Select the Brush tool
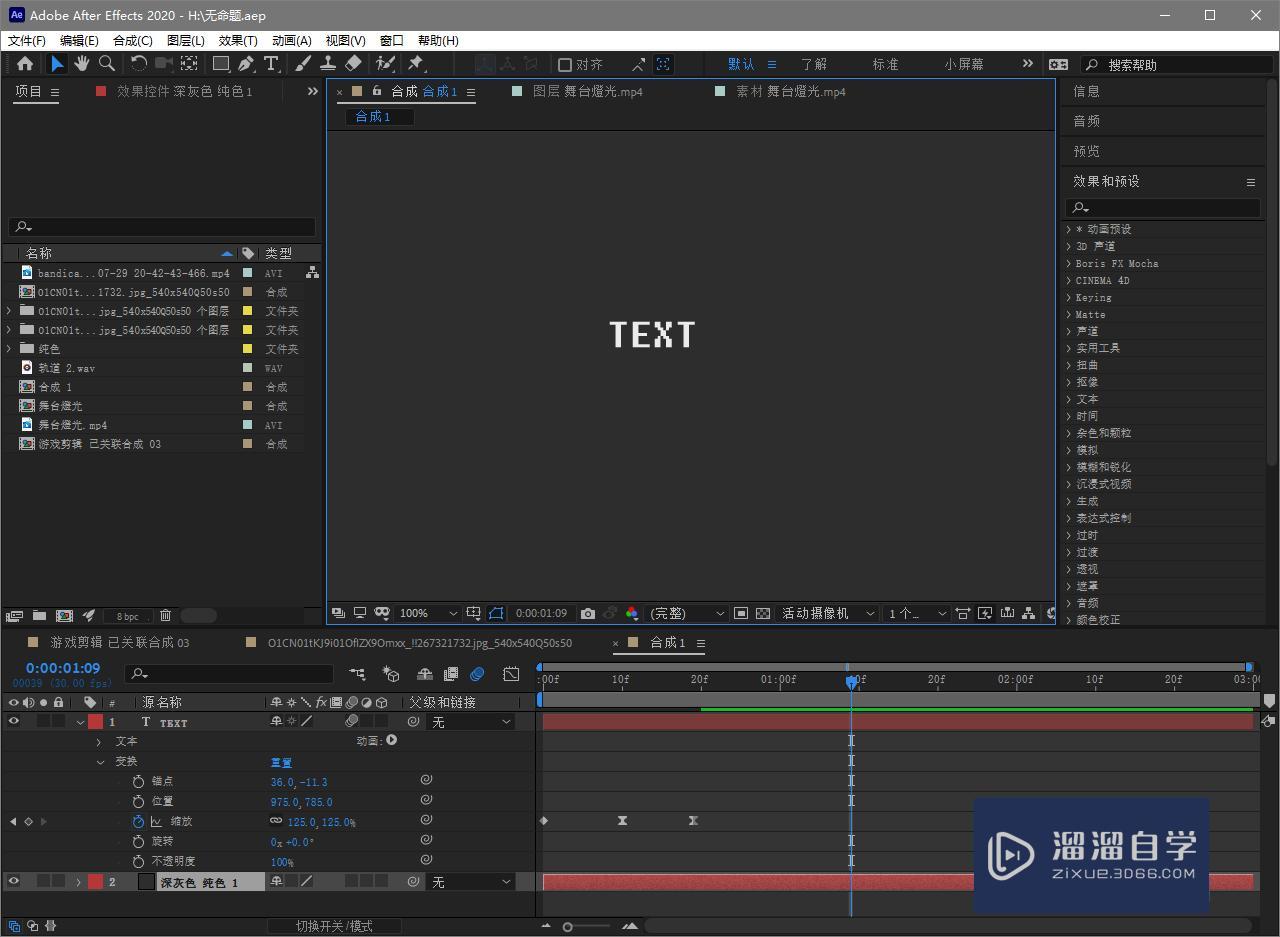The width and height of the screenshot is (1280, 937). coord(303,64)
